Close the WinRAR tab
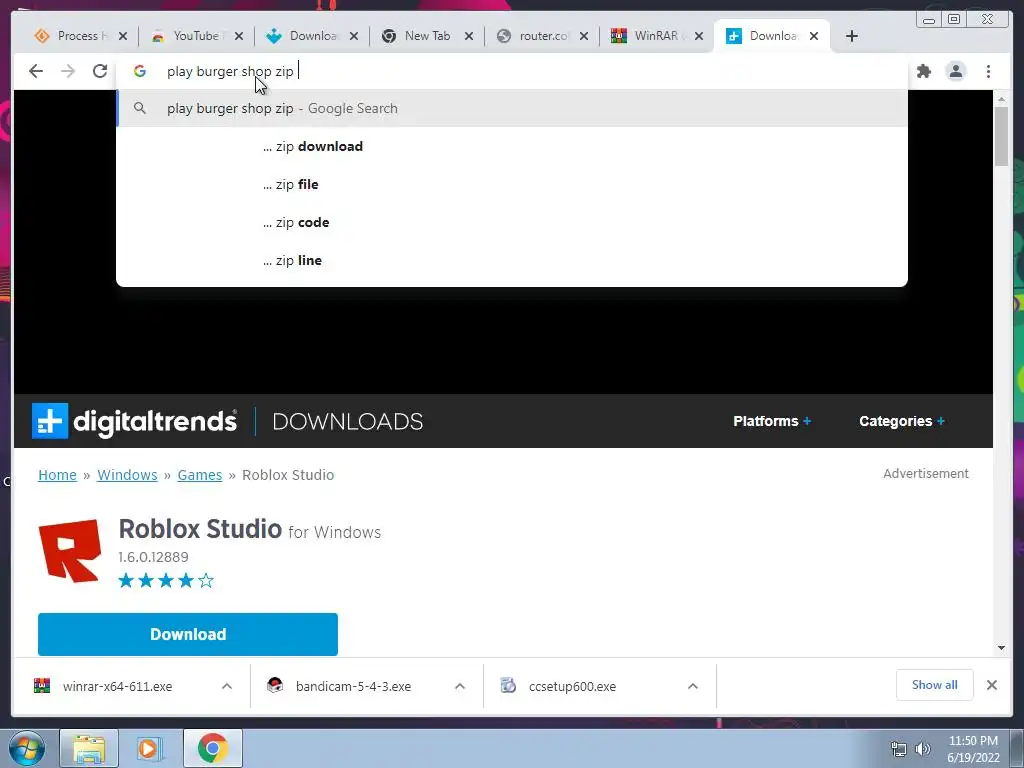 (x=699, y=36)
